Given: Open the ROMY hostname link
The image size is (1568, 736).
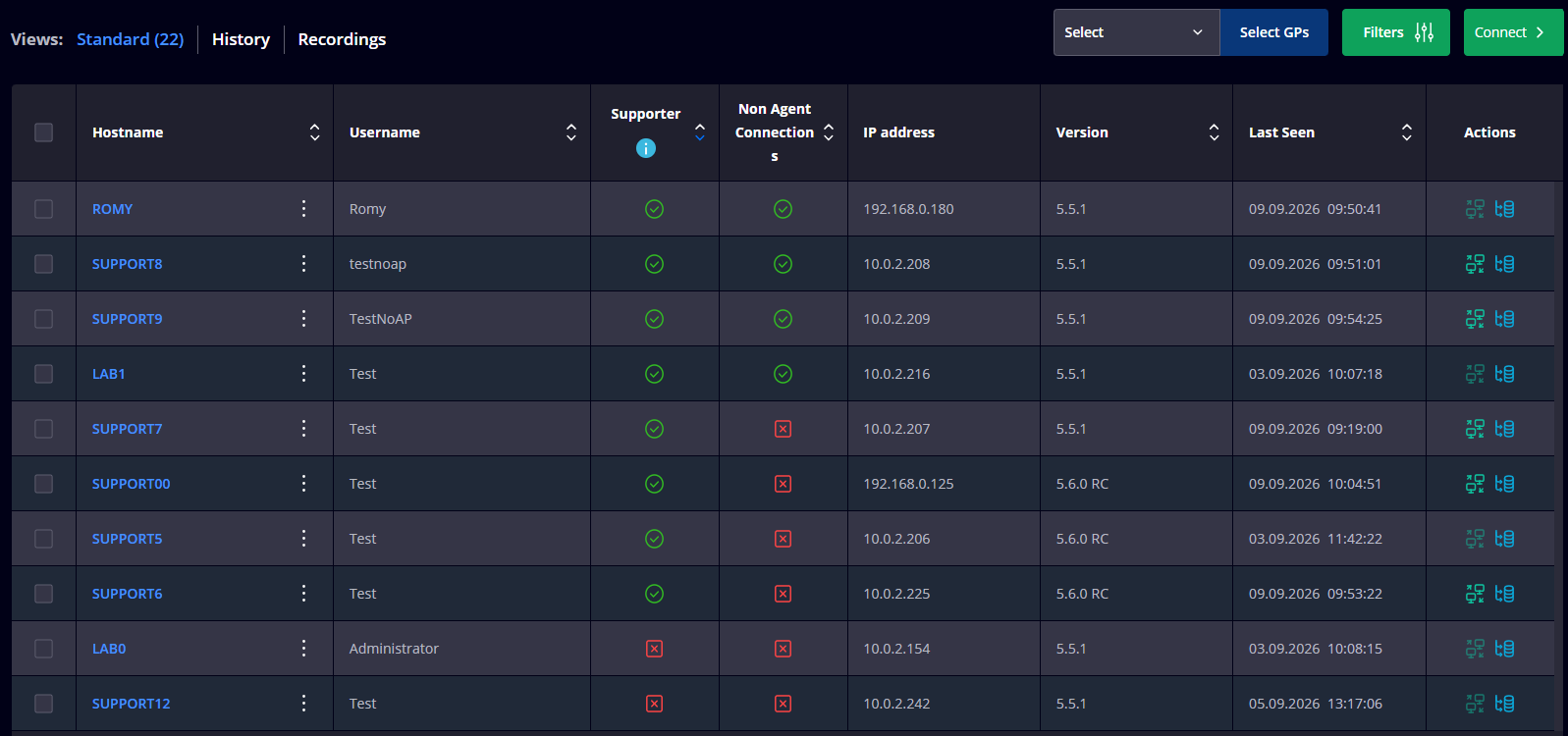Looking at the screenshot, I should tap(112, 209).
